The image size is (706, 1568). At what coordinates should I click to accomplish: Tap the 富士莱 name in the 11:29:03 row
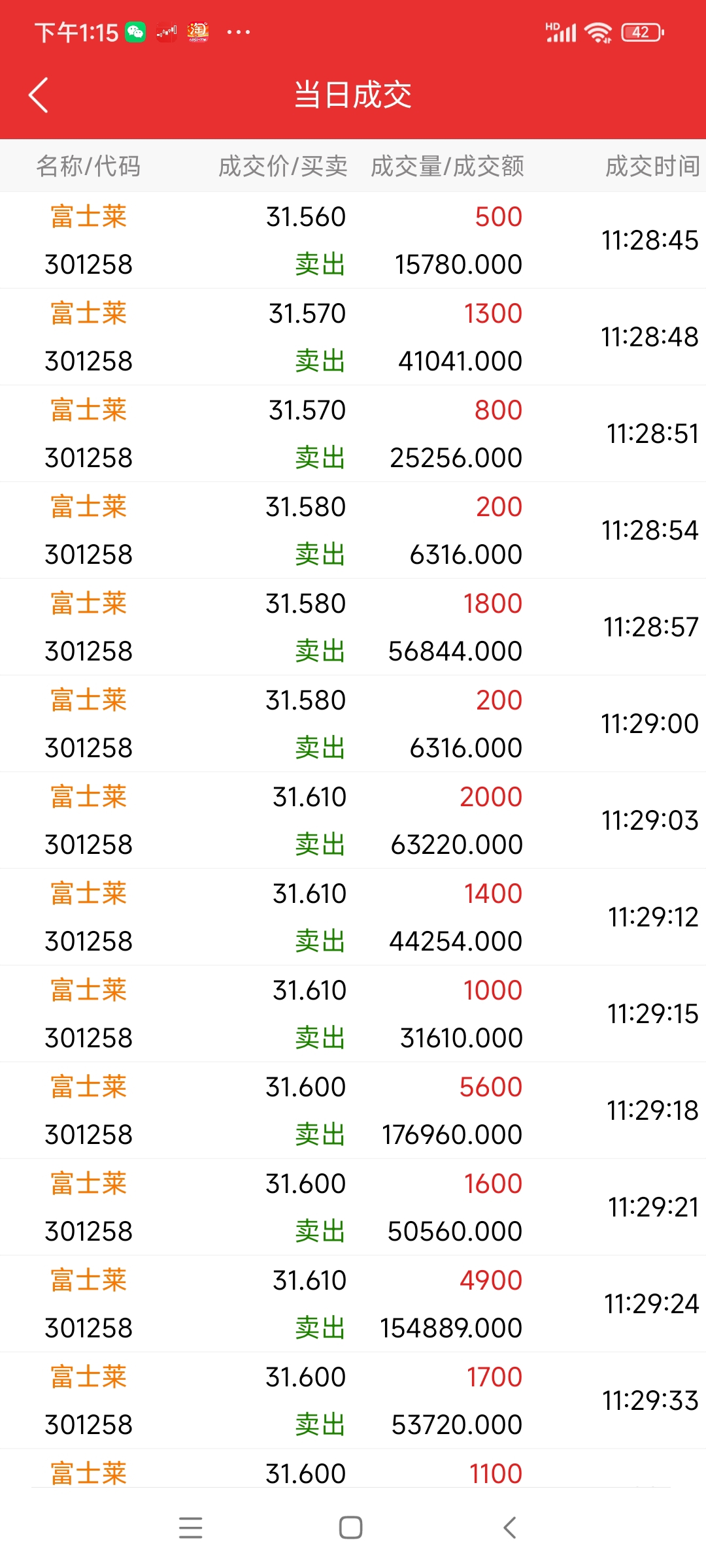point(89,796)
